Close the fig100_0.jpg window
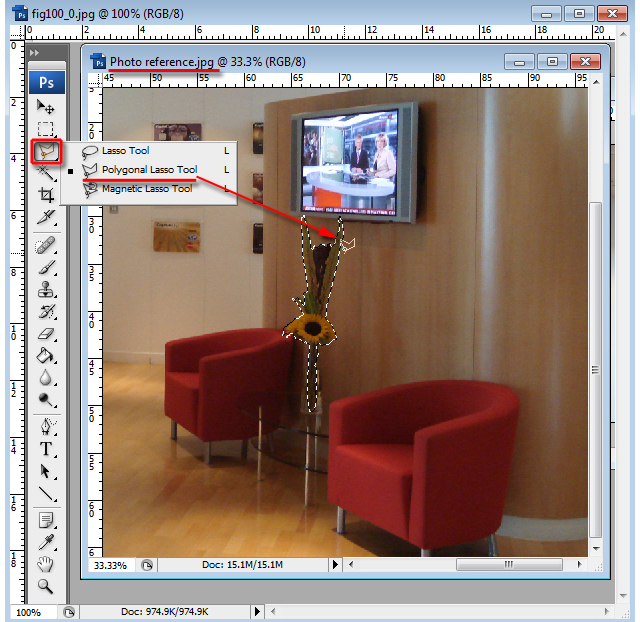The image size is (640, 622). [612, 13]
